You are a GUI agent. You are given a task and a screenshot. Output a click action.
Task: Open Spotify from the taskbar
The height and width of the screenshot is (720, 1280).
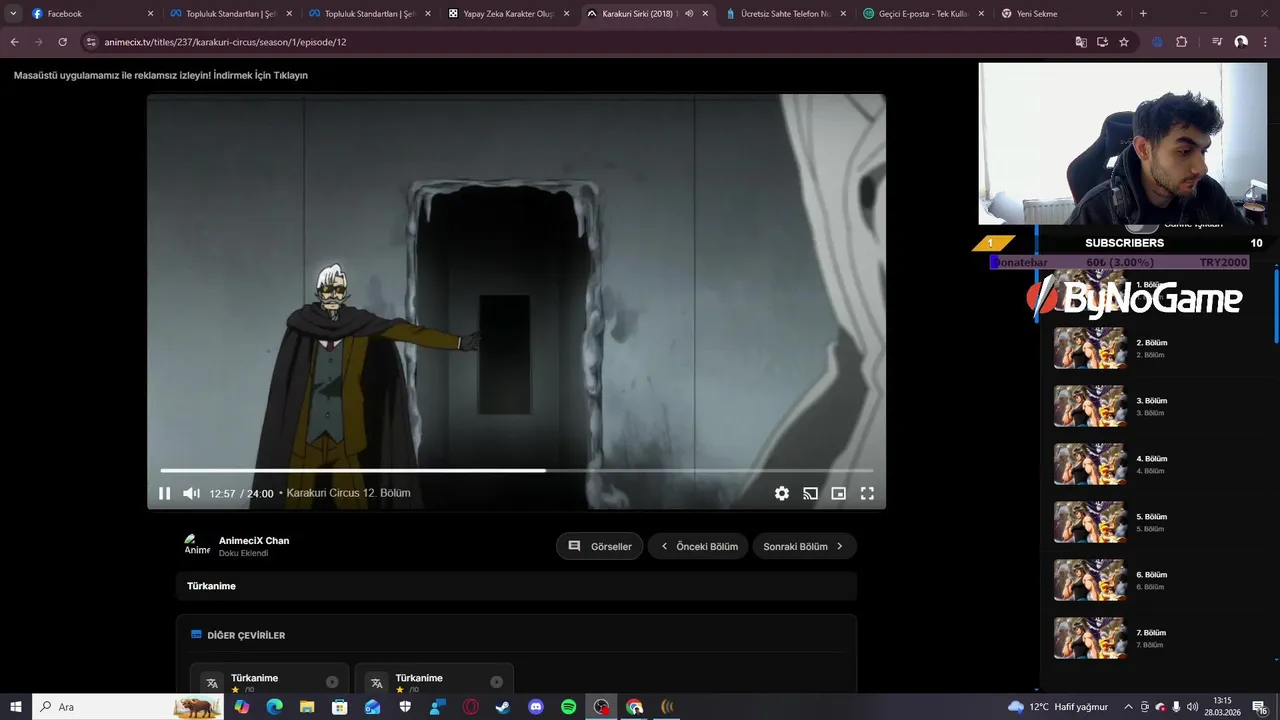(568, 707)
